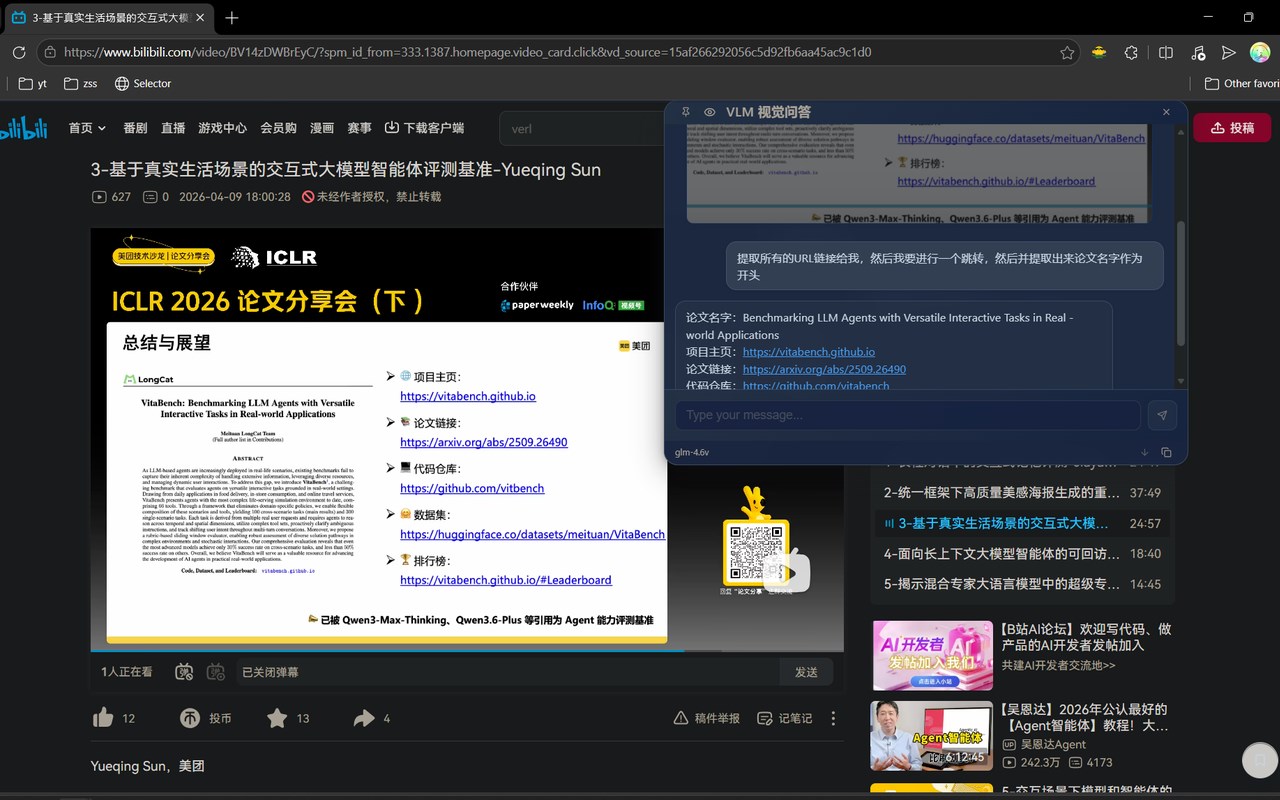Screen dimensions: 1280x800
Task: Open danmaku settings icon
Action: pyautogui.click(x=216, y=672)
